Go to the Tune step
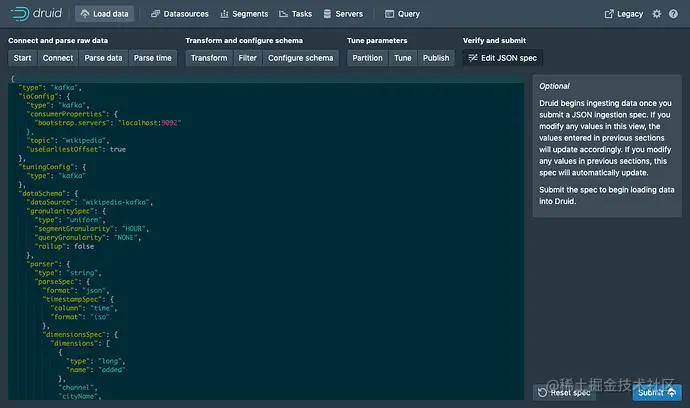The image size is (690, 408). tap(403, 58)
